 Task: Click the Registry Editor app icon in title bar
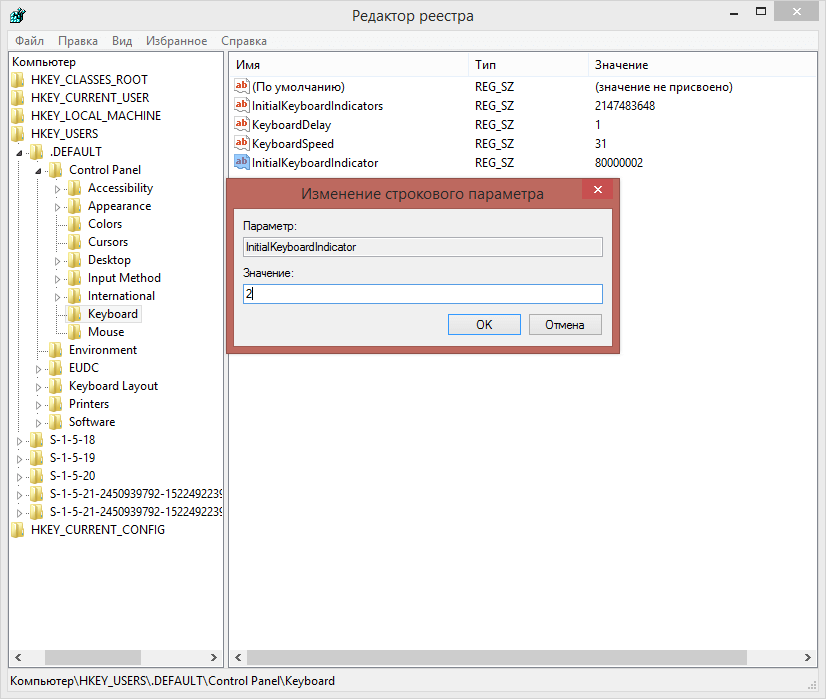17,16
